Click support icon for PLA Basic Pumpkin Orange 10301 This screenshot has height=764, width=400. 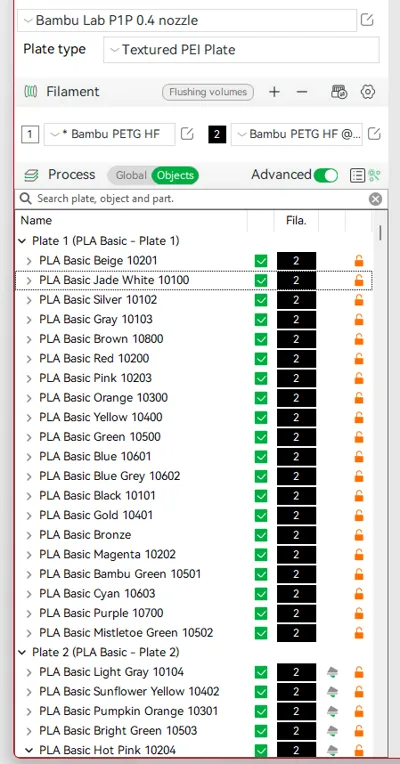(332, 711)
